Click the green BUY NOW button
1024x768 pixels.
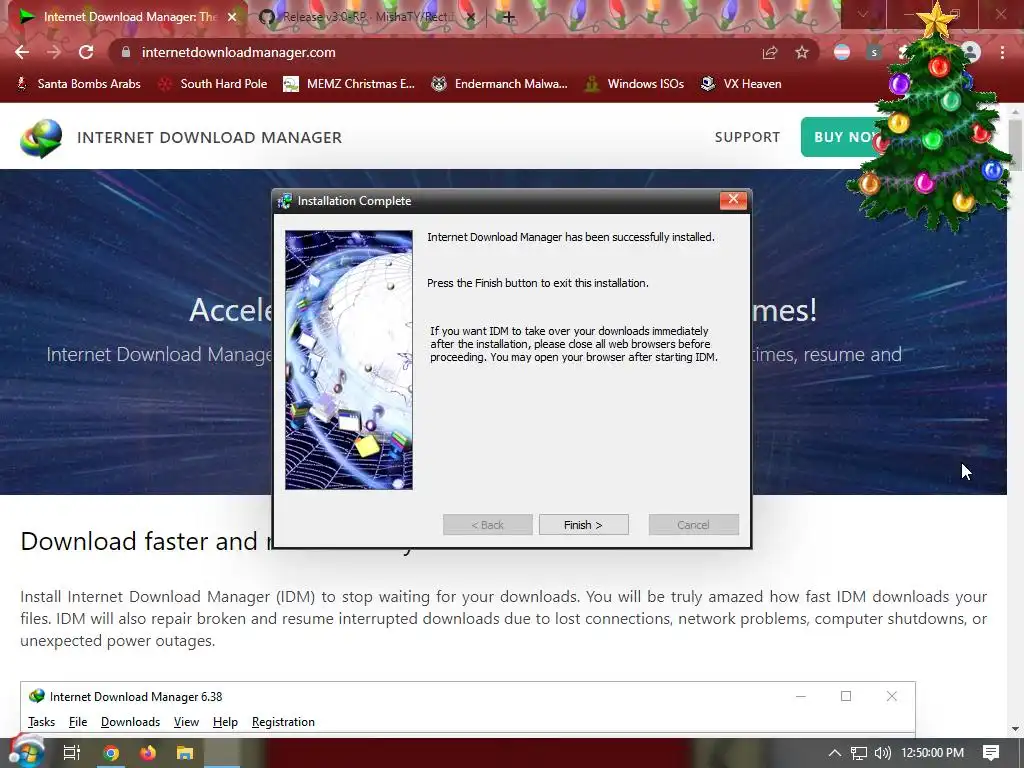tap(842, 137)
